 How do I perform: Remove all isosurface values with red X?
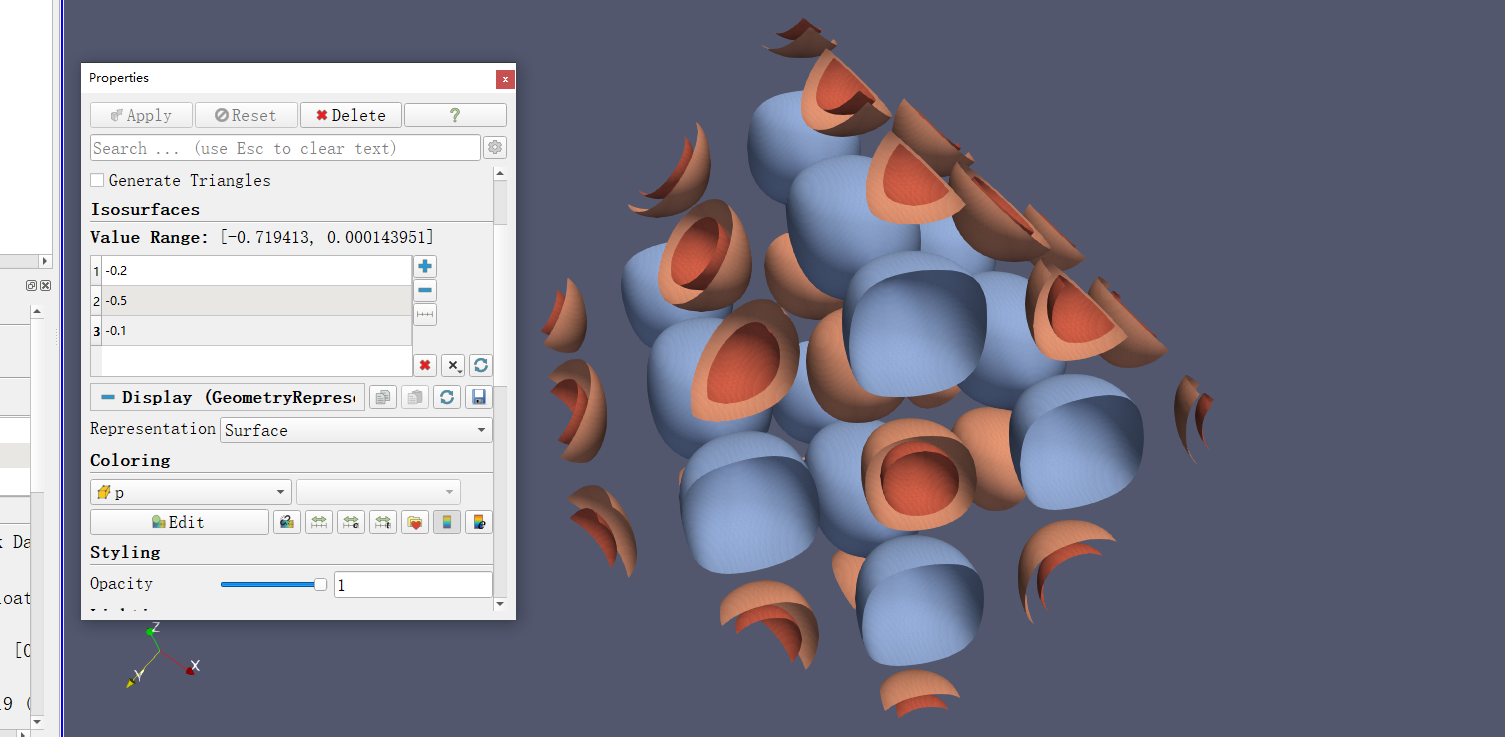point(425,366)
